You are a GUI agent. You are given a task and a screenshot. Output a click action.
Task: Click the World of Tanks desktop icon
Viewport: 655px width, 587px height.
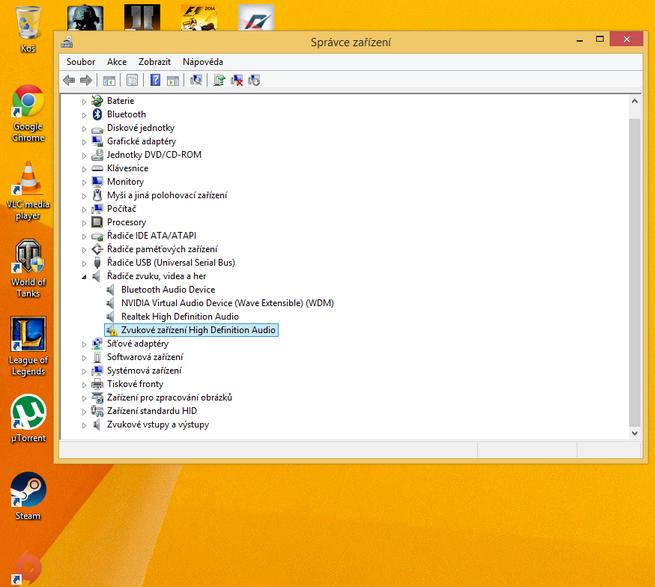(x=28, y=268)
